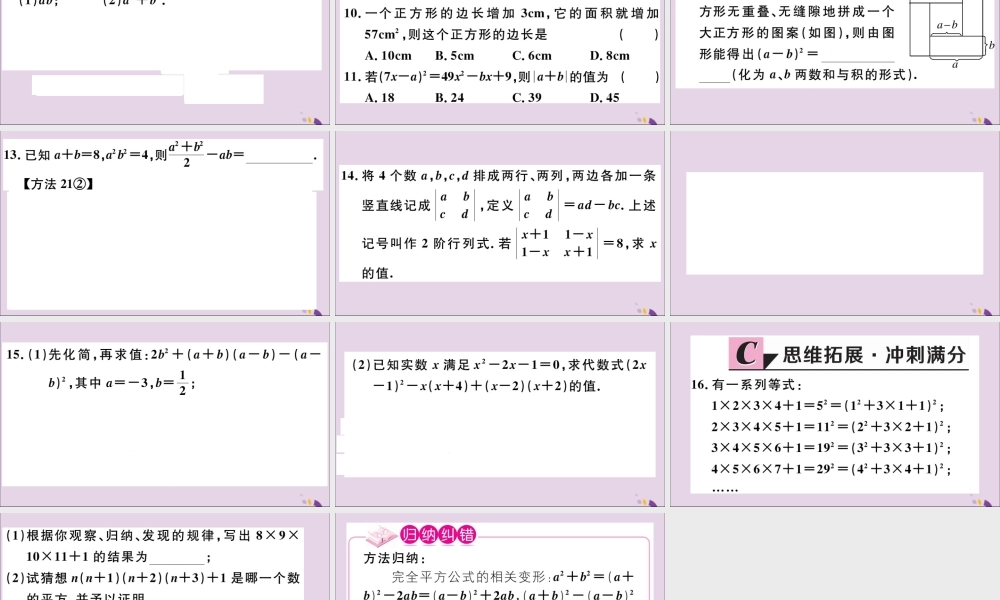
Task: Select slide with question 14 determinant problem
Action: tap(500, 223)
